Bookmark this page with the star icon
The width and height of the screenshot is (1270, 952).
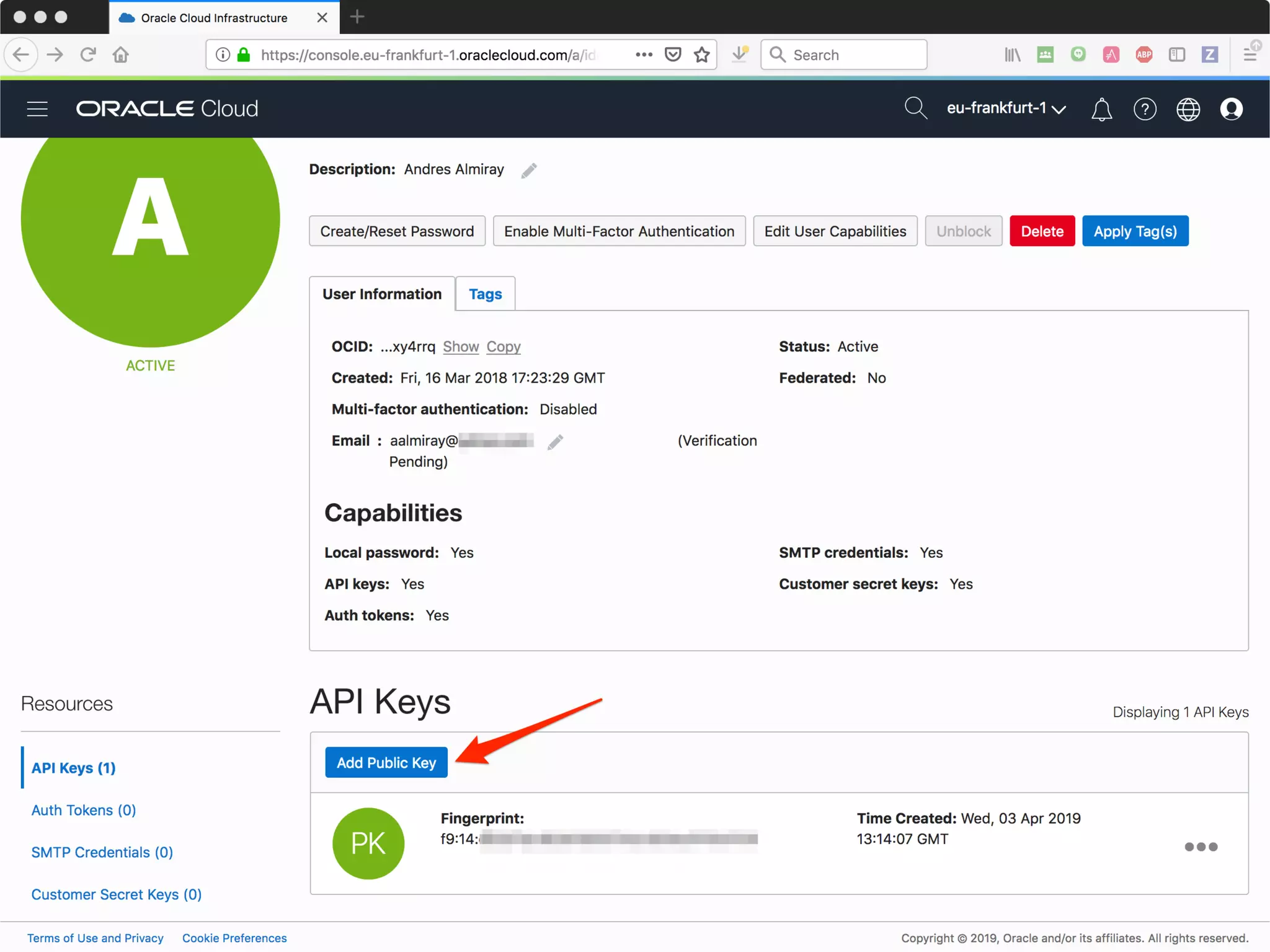tap(702, 55)
